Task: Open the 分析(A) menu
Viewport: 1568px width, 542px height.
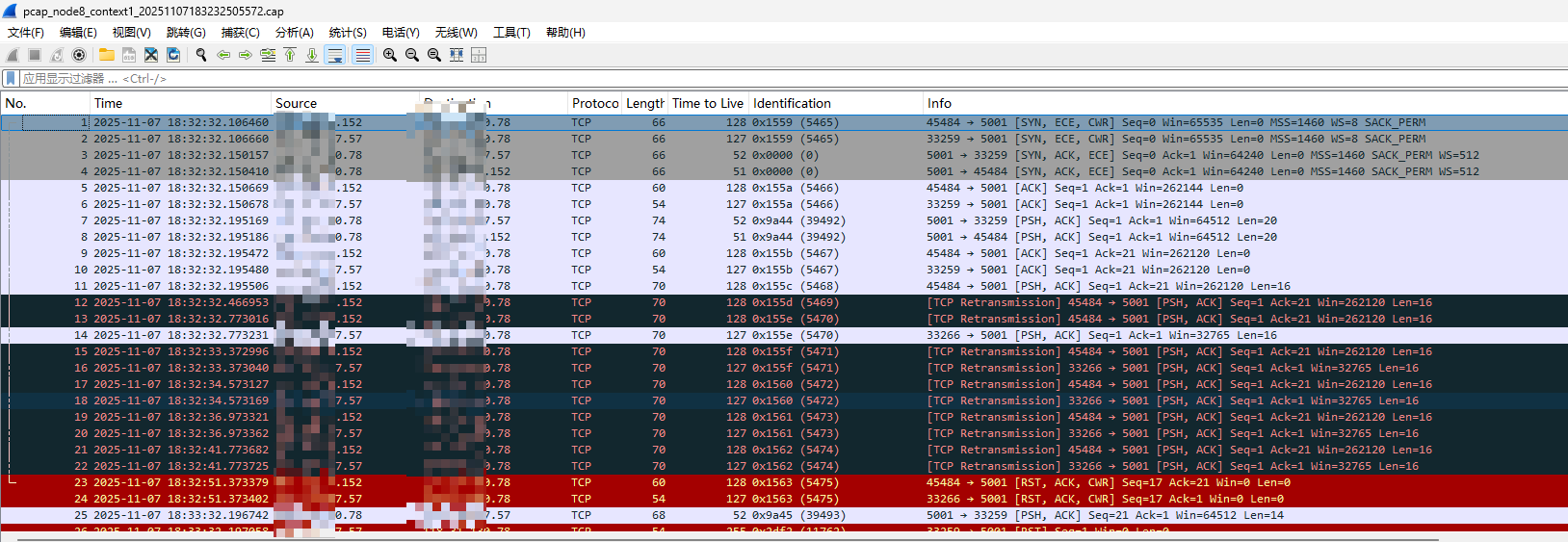Action: click(295, 32)
